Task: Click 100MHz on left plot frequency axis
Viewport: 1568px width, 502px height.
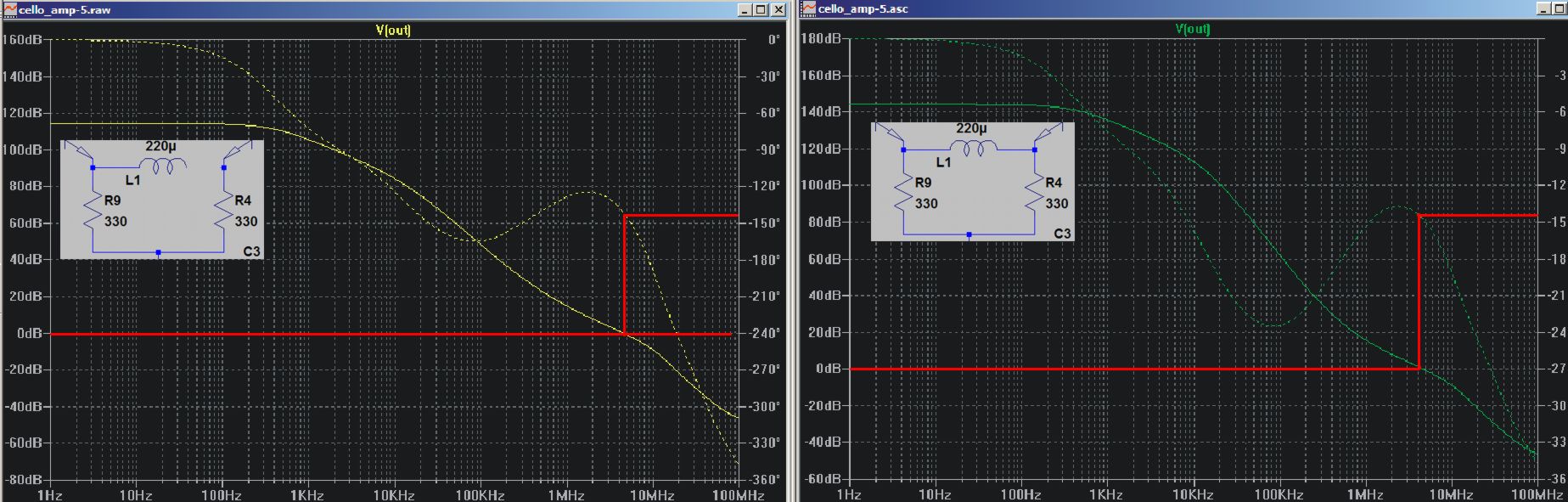Action: tap(739, 495)
